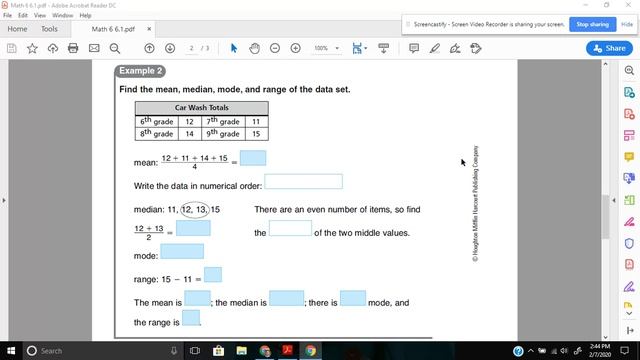The height and width of the screenshot is (360, 640).
Task: Open Create PDF tool in right pane
Action: (x=629, y=114)
